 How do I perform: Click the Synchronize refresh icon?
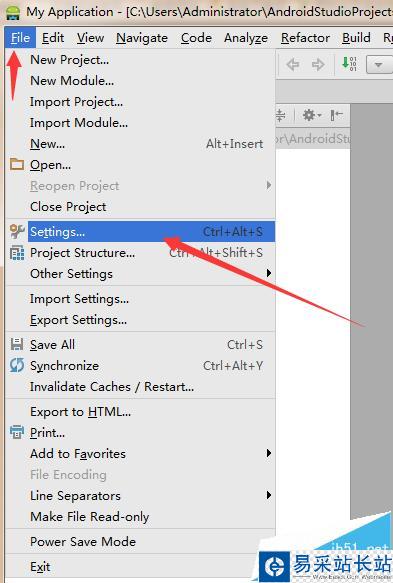[x=17, y=365]
